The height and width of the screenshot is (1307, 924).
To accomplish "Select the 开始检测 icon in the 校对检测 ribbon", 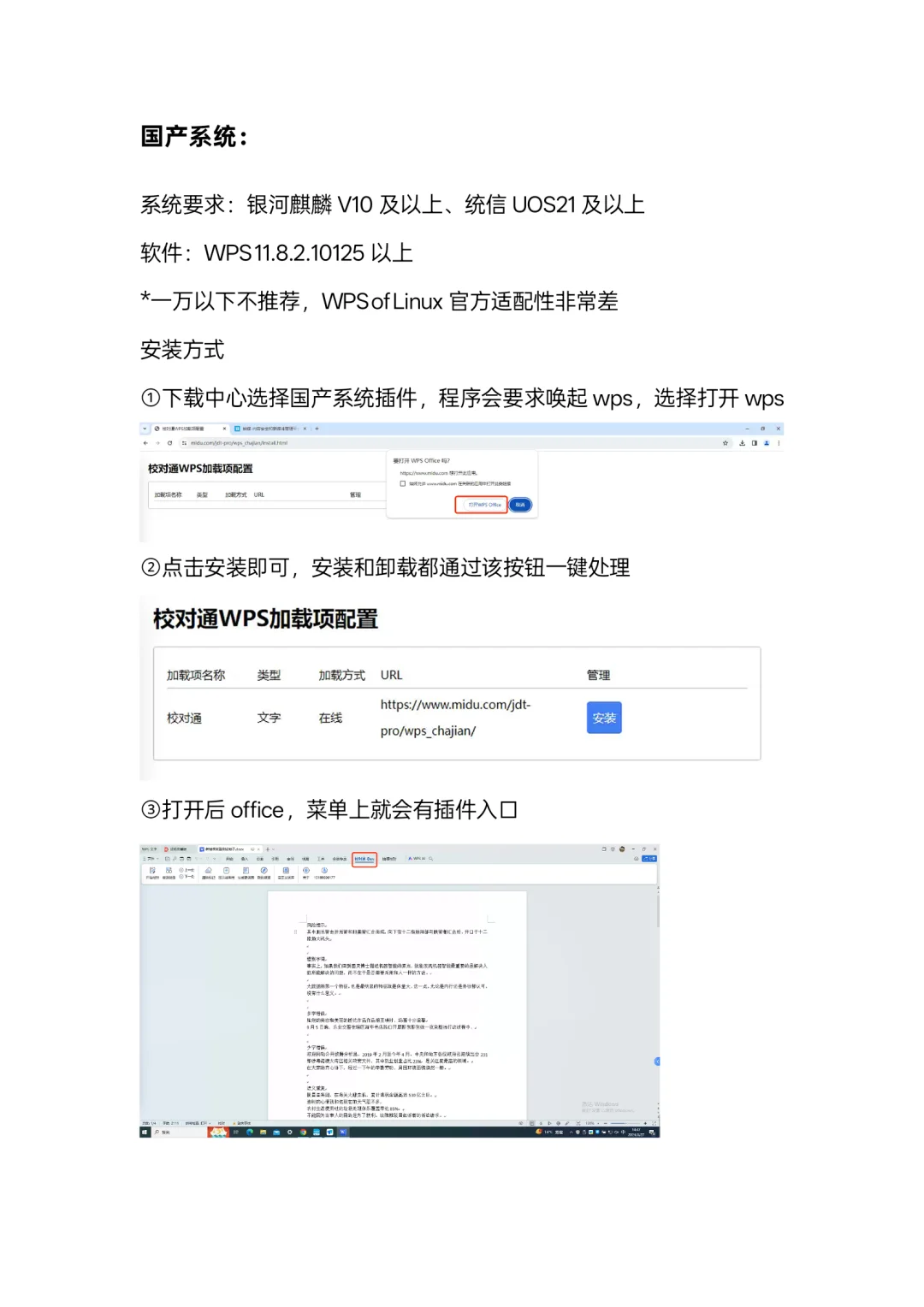I will click(151, 871).
